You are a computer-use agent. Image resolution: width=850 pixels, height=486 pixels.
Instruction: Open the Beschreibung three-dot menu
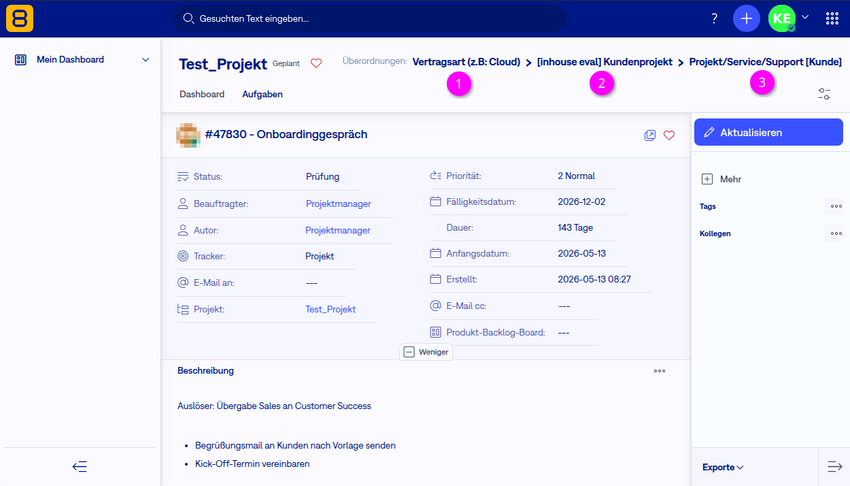point(659,371)
